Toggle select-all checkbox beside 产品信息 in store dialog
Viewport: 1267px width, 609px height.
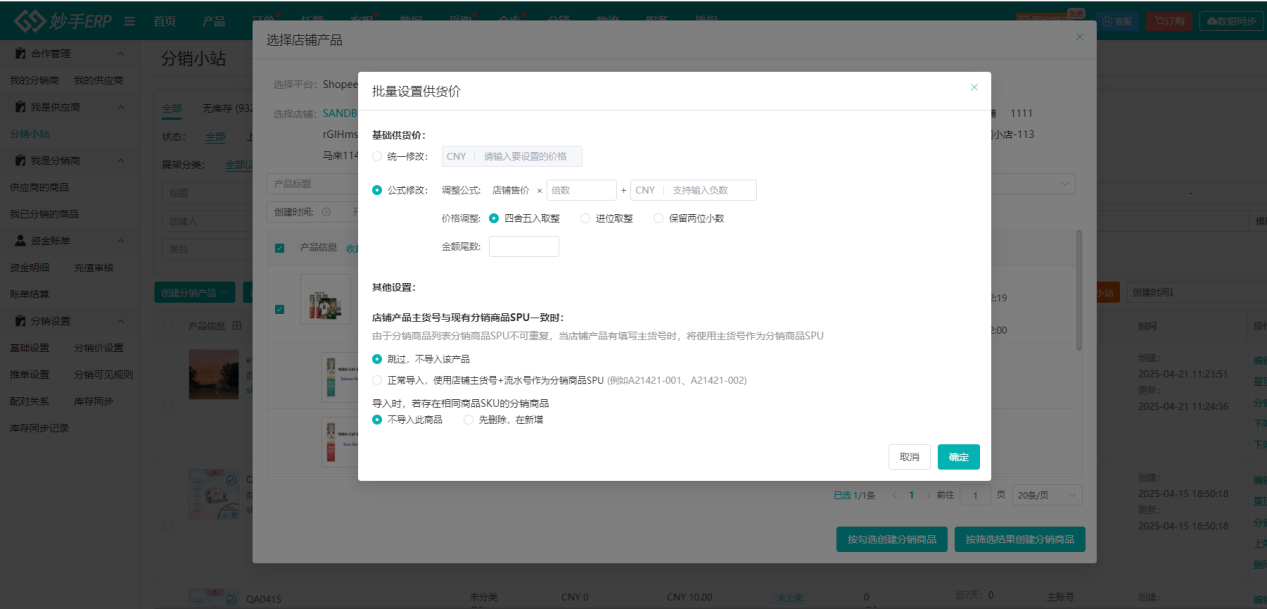pyautogui.click(x=279, y=248)
